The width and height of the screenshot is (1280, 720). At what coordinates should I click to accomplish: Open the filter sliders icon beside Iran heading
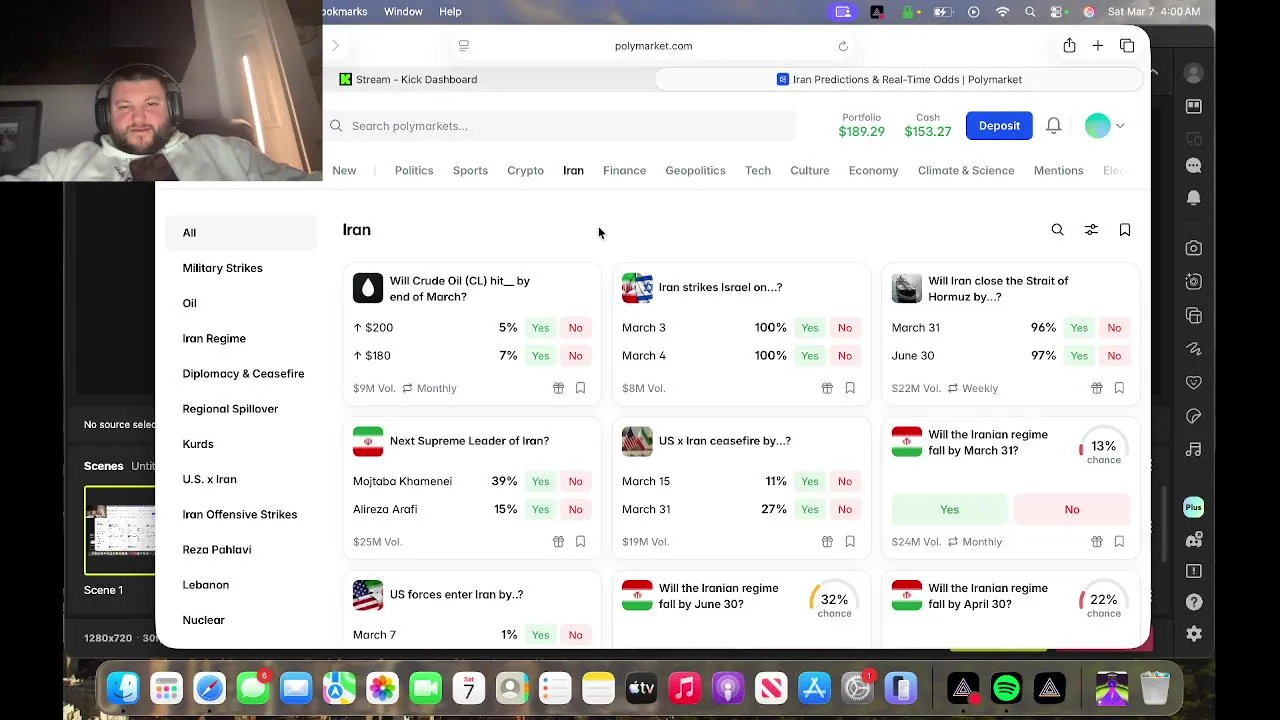[1091, 230]
